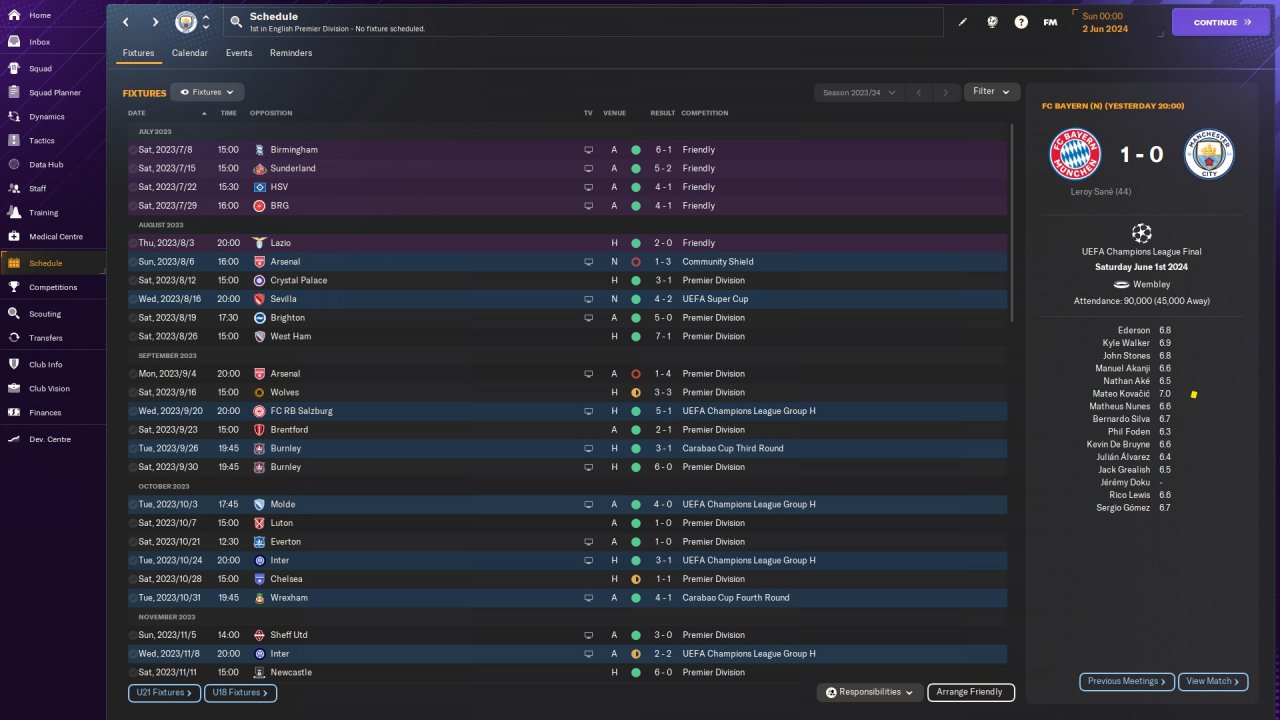Viewport: 1280px width, 720px height.
Task: Open the Season 2023/24 dropdown
Action: tap(858, 93)
